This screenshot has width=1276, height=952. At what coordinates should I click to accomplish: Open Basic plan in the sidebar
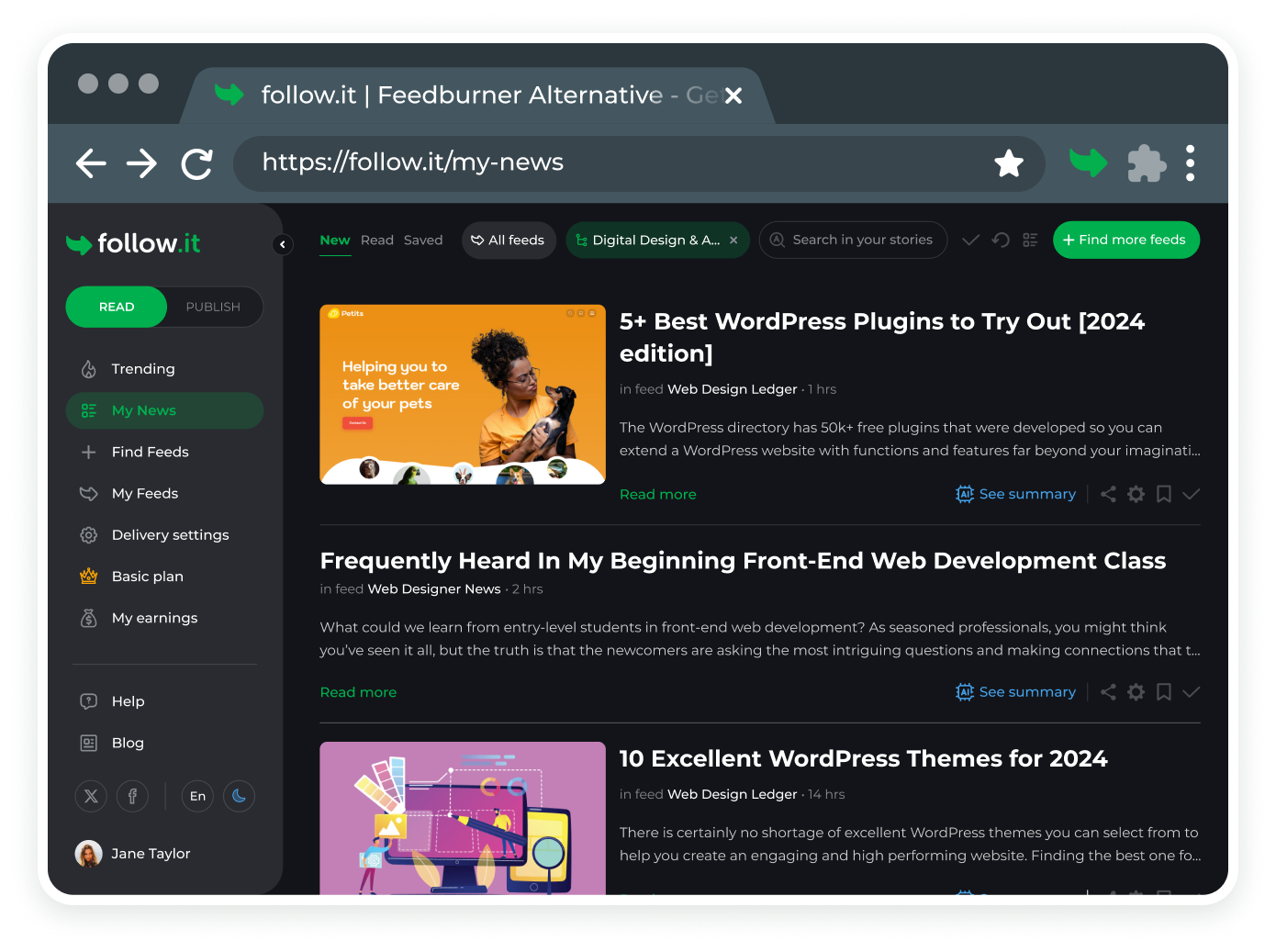coord(164,577)
